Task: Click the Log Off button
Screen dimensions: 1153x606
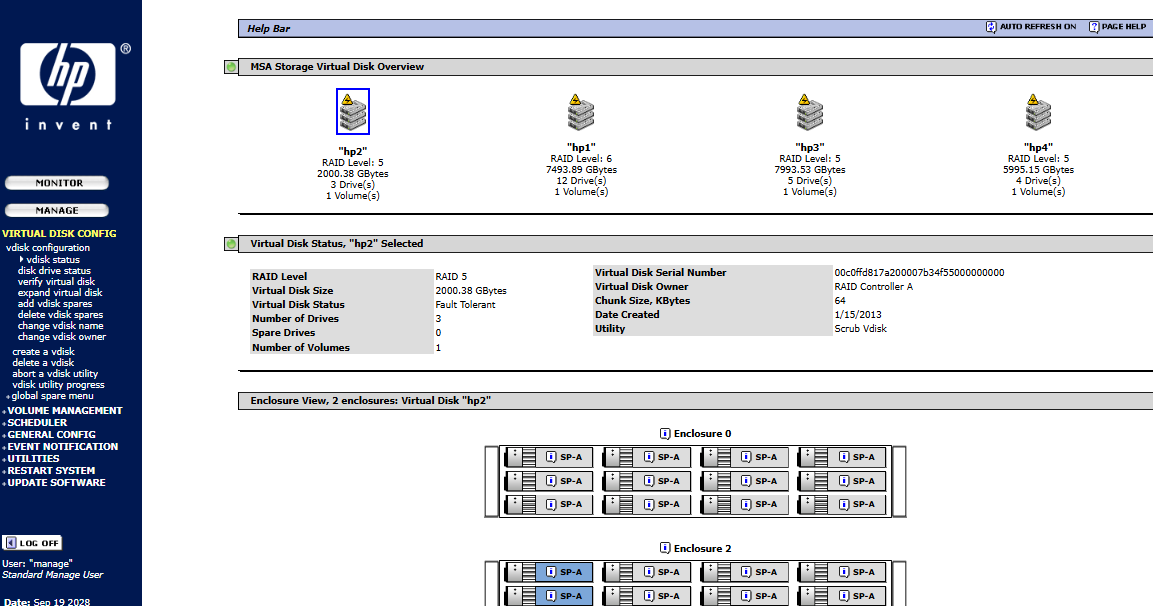Action: pos(33,543)
